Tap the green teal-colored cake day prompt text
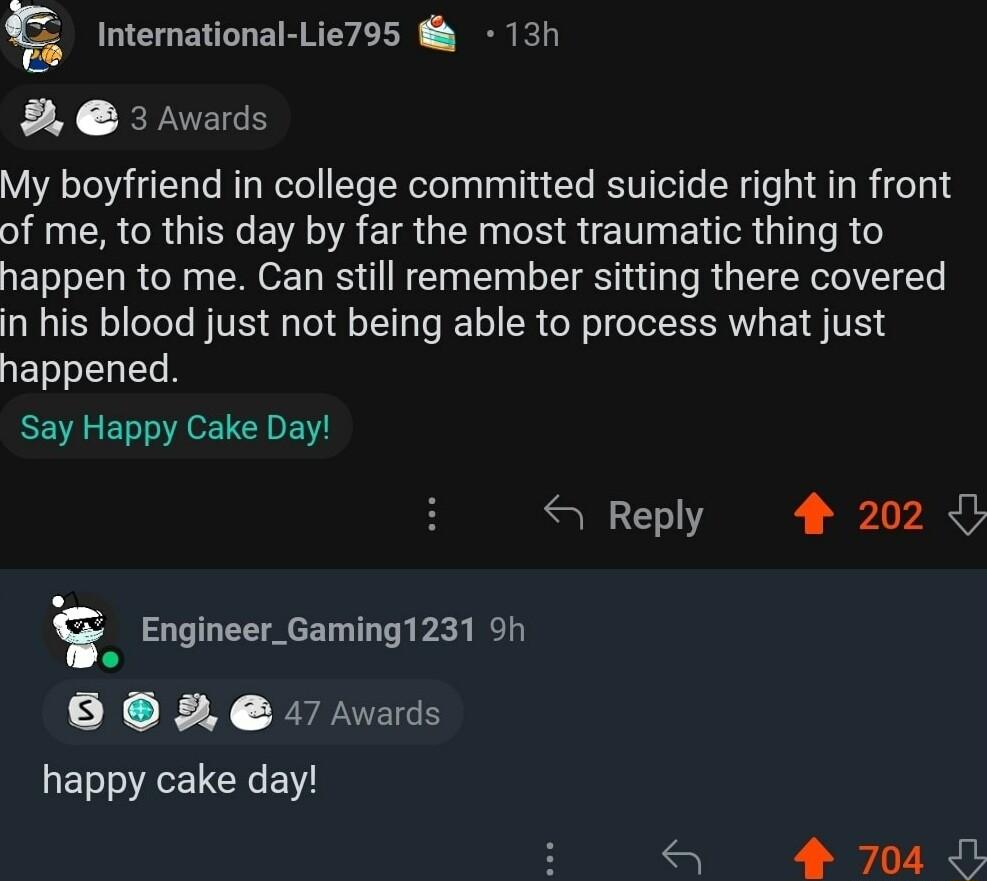This screenshot has width=987, height=881. (176, 427)
